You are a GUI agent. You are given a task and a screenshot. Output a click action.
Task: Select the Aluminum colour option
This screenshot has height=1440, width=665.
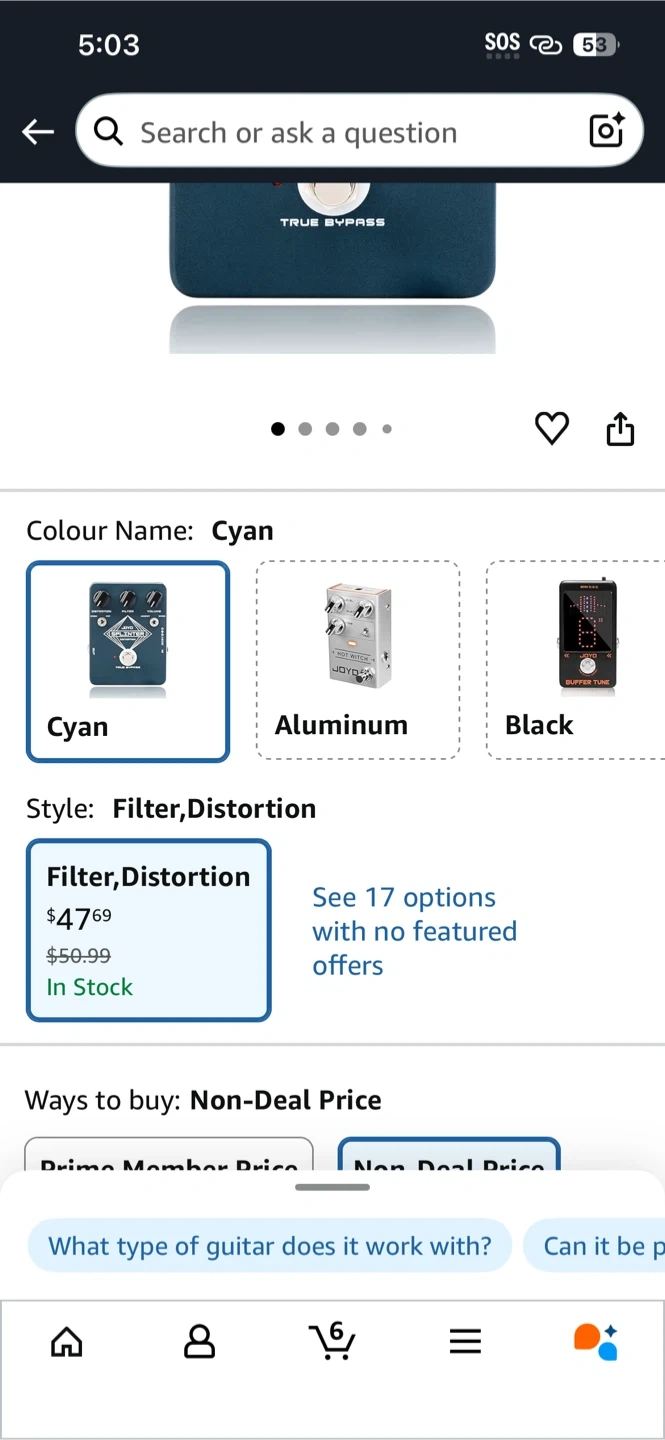coord(358,661)
